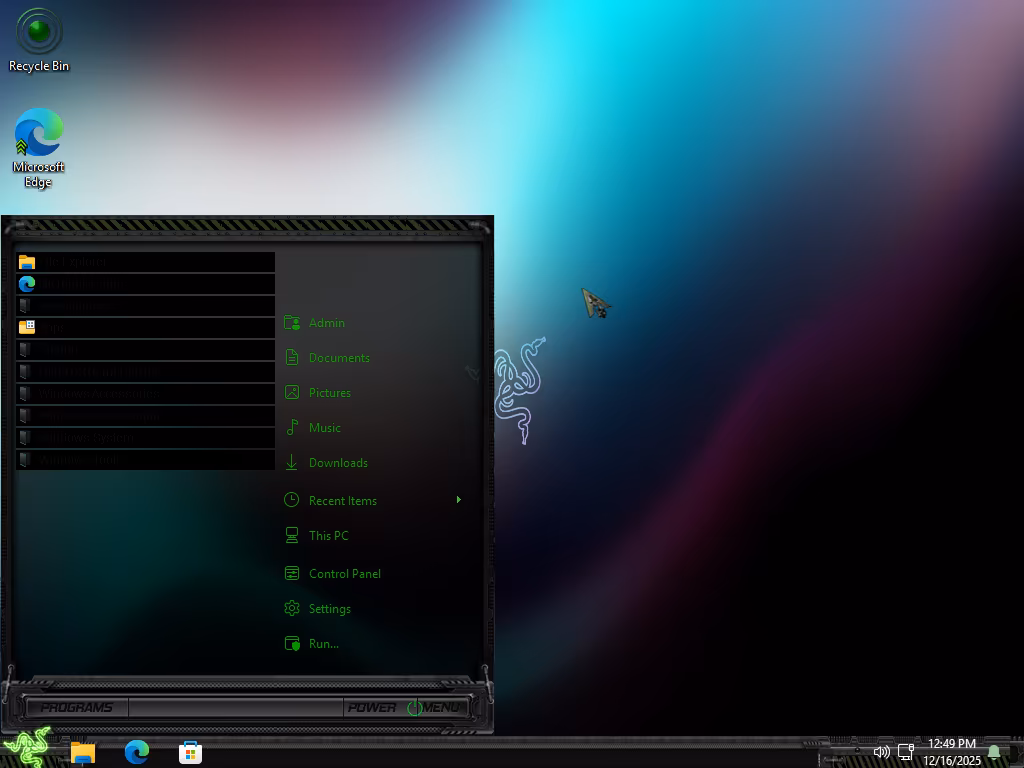Expand the Recent Items submenu arrow
Image resolution: width=1024 pixels, height=768 pixels.
point(458,500)
